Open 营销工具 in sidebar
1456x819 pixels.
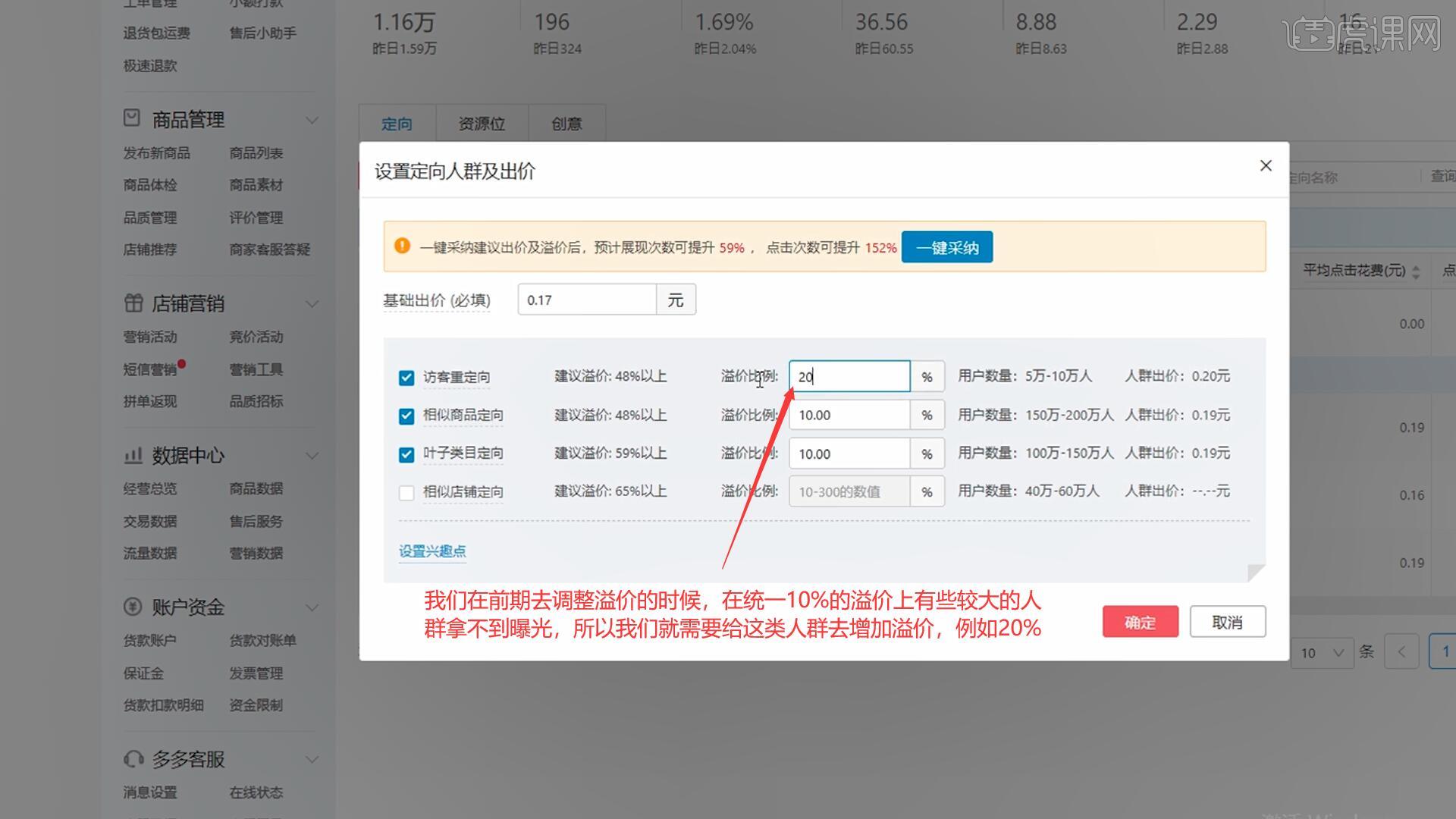256,369
